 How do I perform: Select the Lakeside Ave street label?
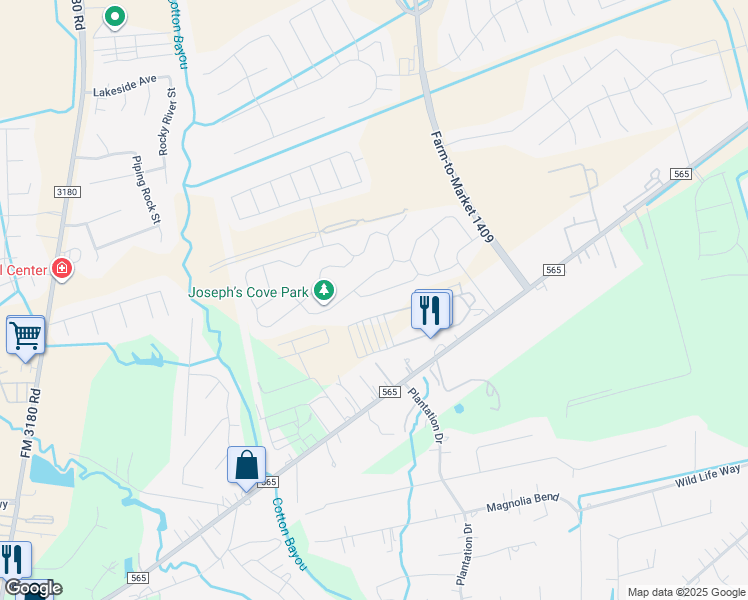pyautogui.click(x=125, y=86)
